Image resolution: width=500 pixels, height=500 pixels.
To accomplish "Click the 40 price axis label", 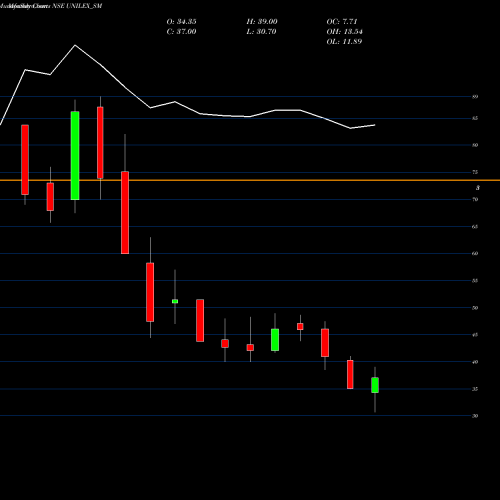I will (475, 362).
